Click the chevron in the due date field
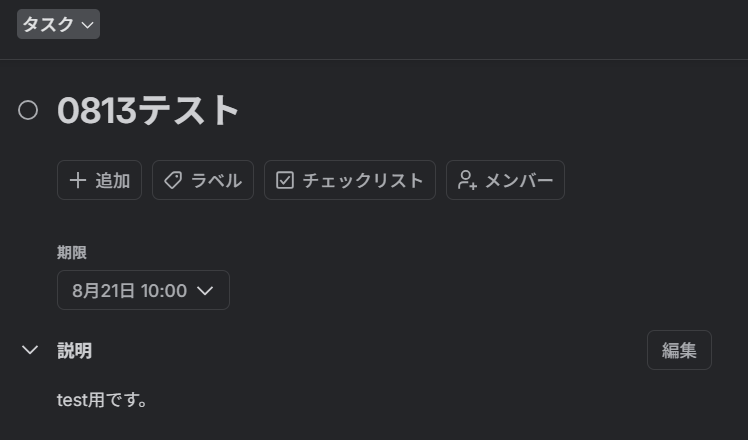 coord(205,291)
